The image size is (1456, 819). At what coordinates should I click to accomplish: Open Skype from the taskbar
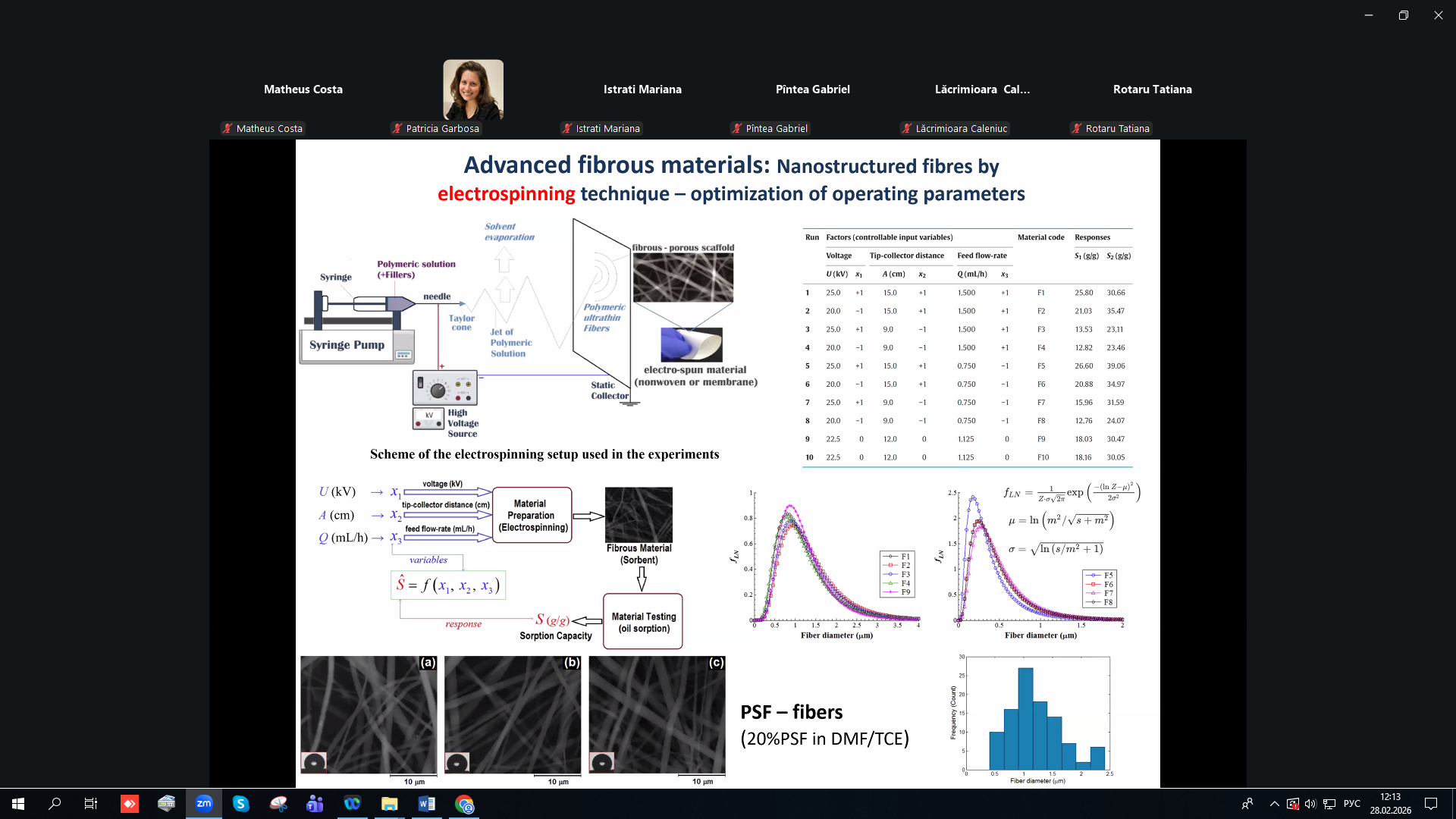241,804
